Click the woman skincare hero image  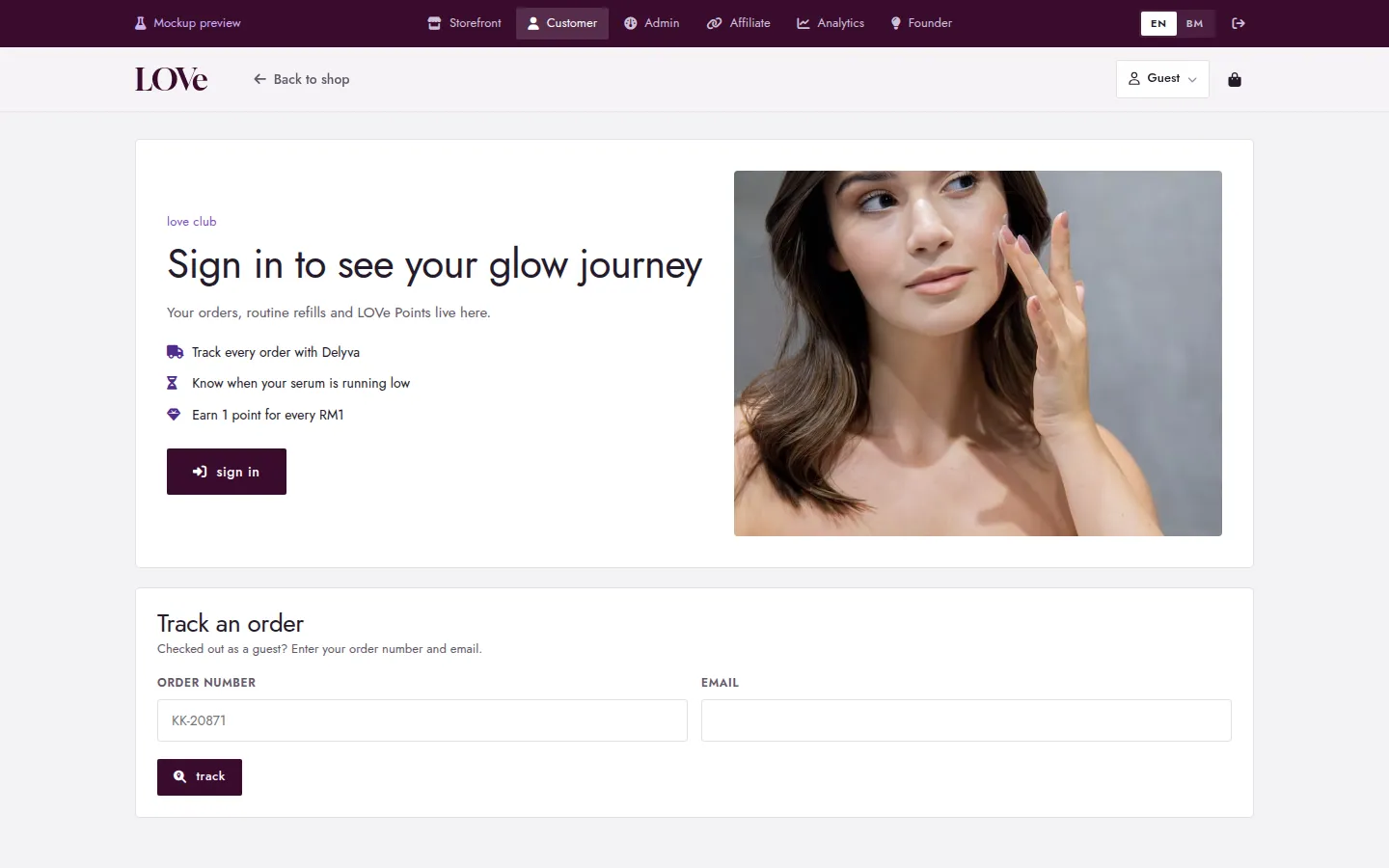click(978, 353)
